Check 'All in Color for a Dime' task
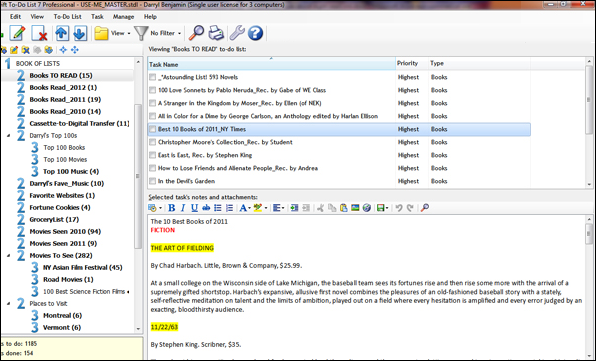 pos(152,116)
